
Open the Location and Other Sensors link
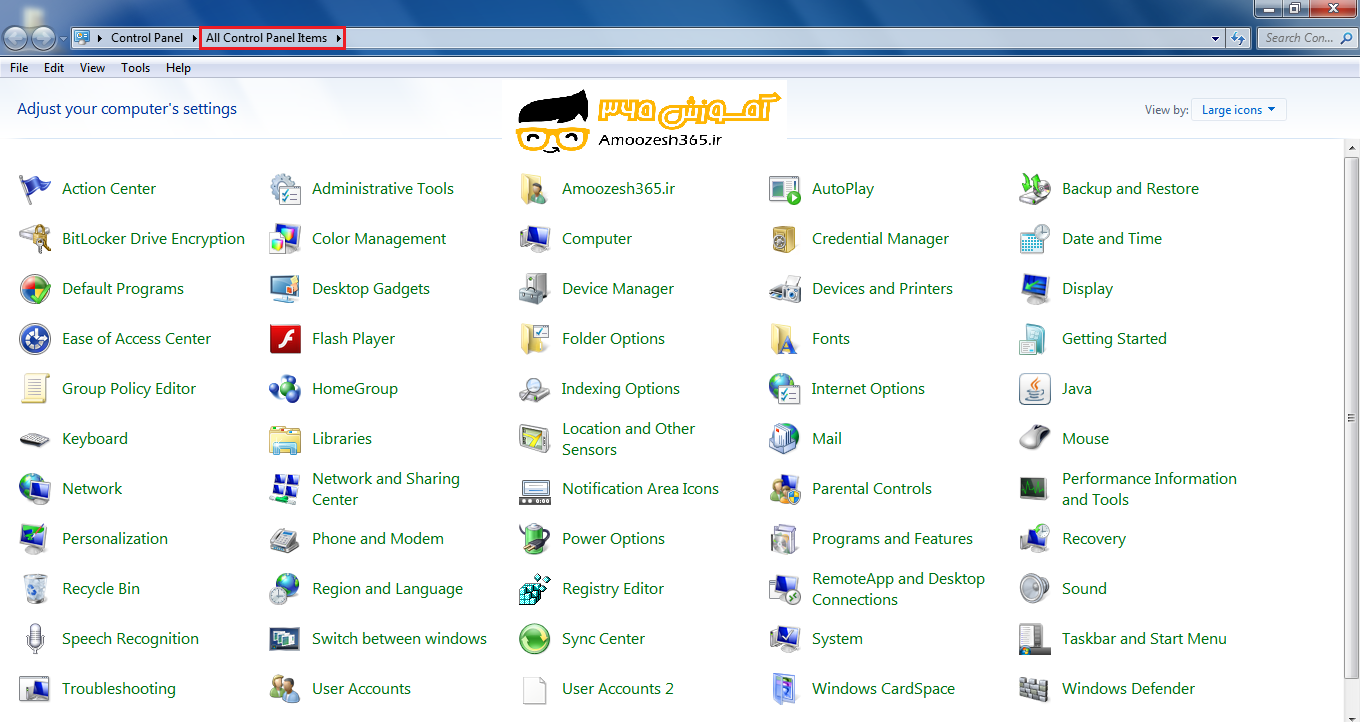pyautogui.click(x=628, y=439)
